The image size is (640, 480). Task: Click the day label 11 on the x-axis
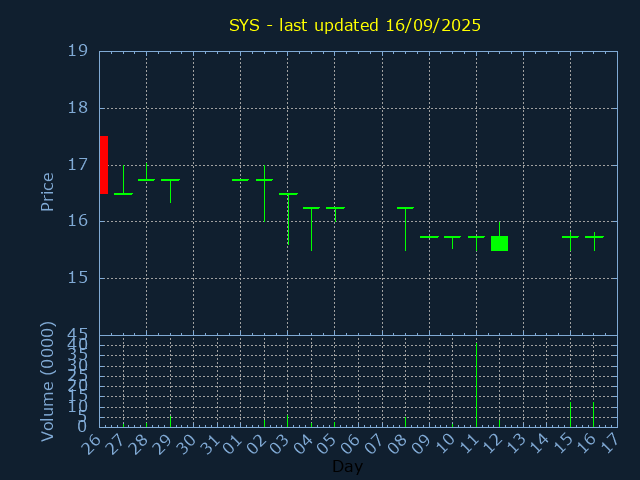pyautogui.click(x=468, y=444)
